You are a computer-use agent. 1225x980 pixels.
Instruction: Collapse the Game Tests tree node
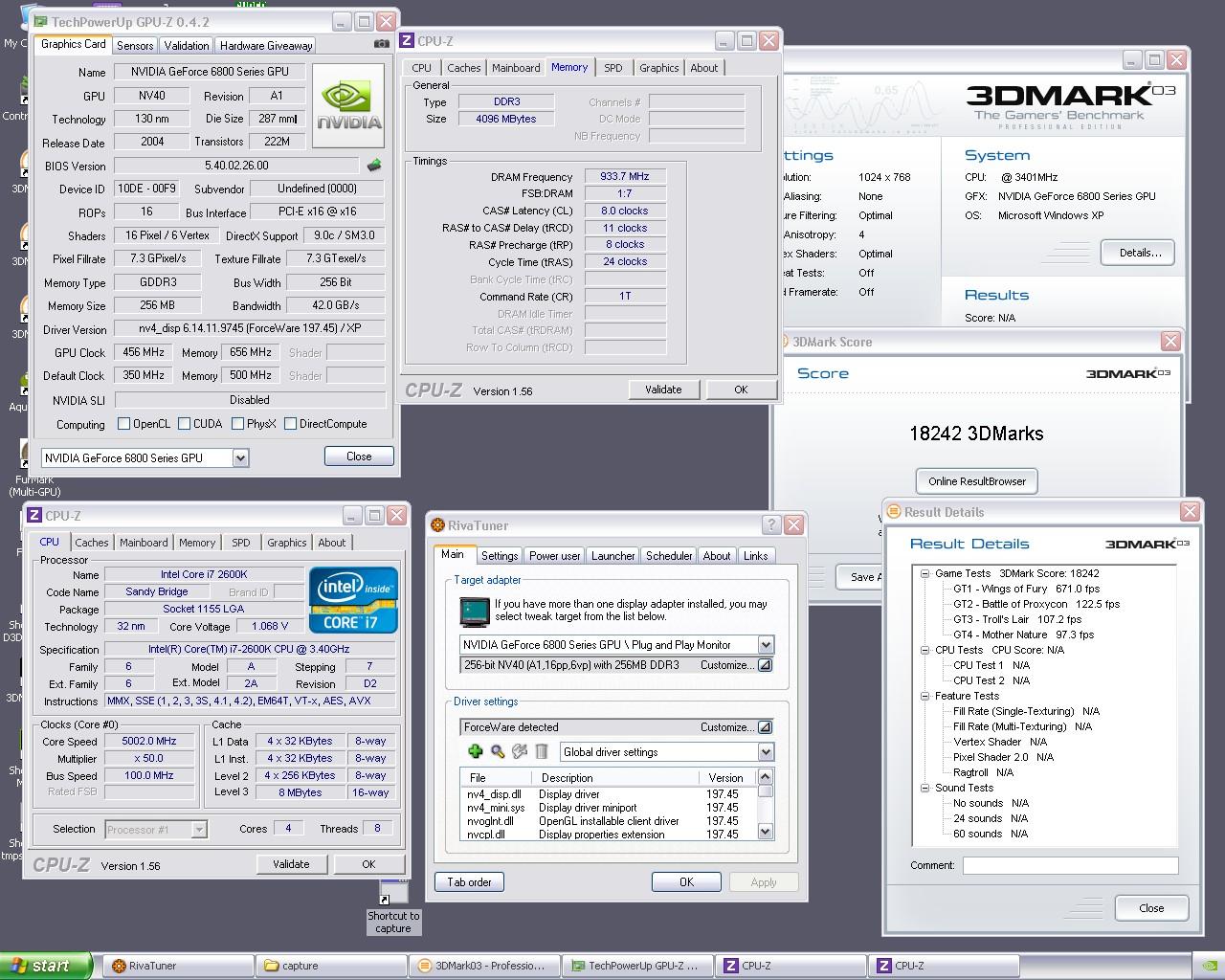click(924, 573)
